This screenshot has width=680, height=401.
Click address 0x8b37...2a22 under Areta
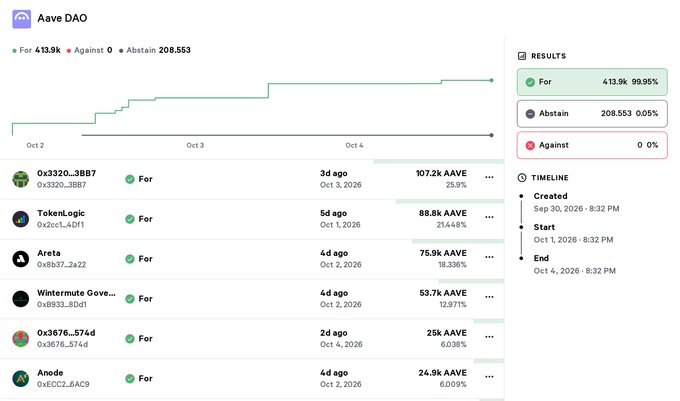click(62, 265)
